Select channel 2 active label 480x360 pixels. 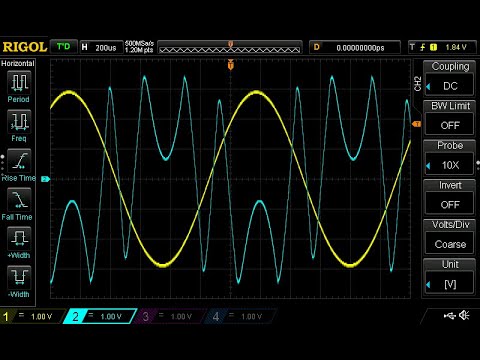(100, 316)
